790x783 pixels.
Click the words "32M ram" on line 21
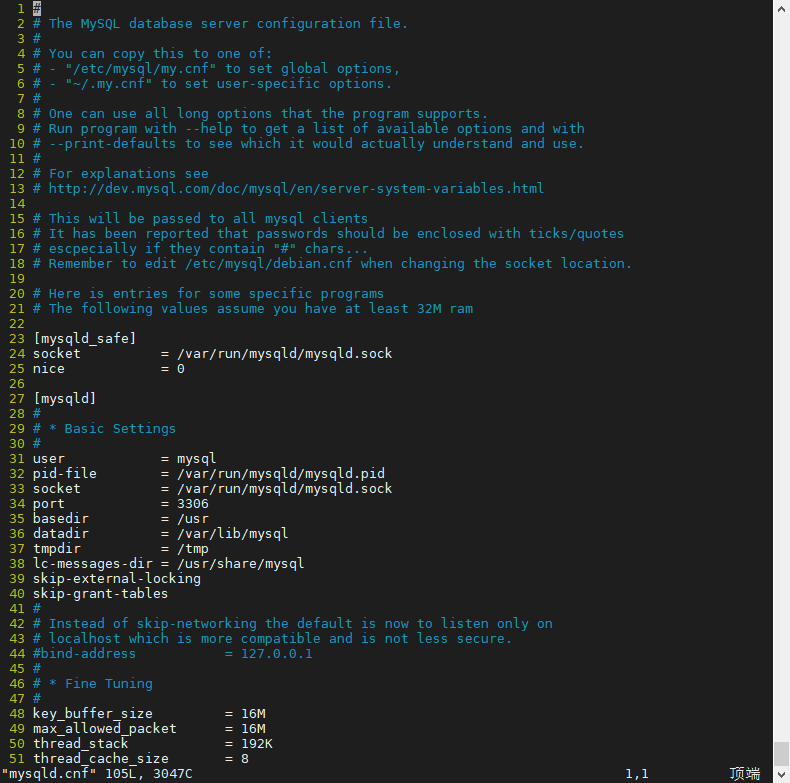(x=445, y=309)
